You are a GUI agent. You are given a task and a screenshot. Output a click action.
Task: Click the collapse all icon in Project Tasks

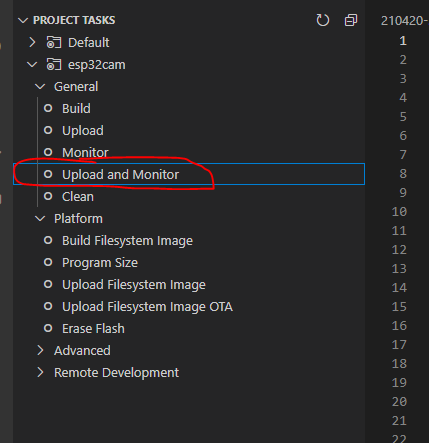pos(351,20)
